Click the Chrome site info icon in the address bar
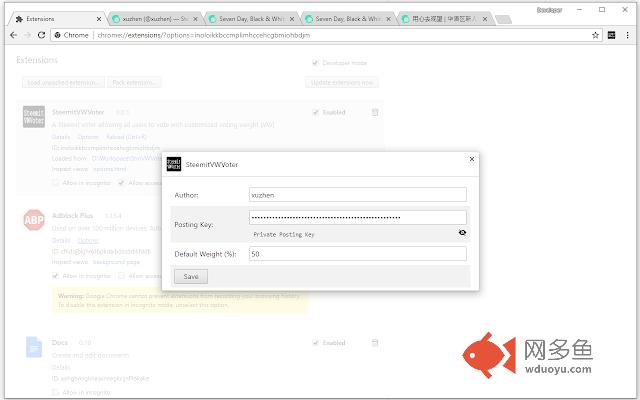The height and width of the screenshot is (400, 640). click(x=58, y=35)
